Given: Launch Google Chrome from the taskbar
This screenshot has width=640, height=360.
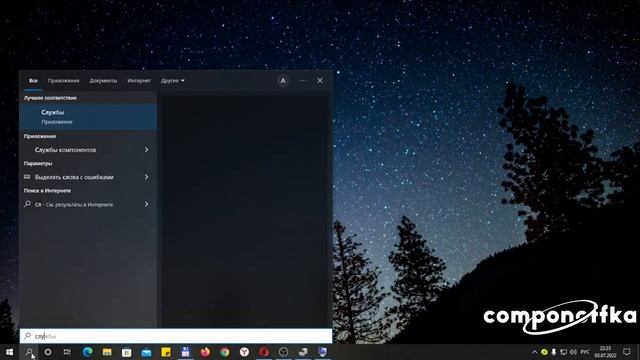Looking at the screenshot, I should 224,352.
